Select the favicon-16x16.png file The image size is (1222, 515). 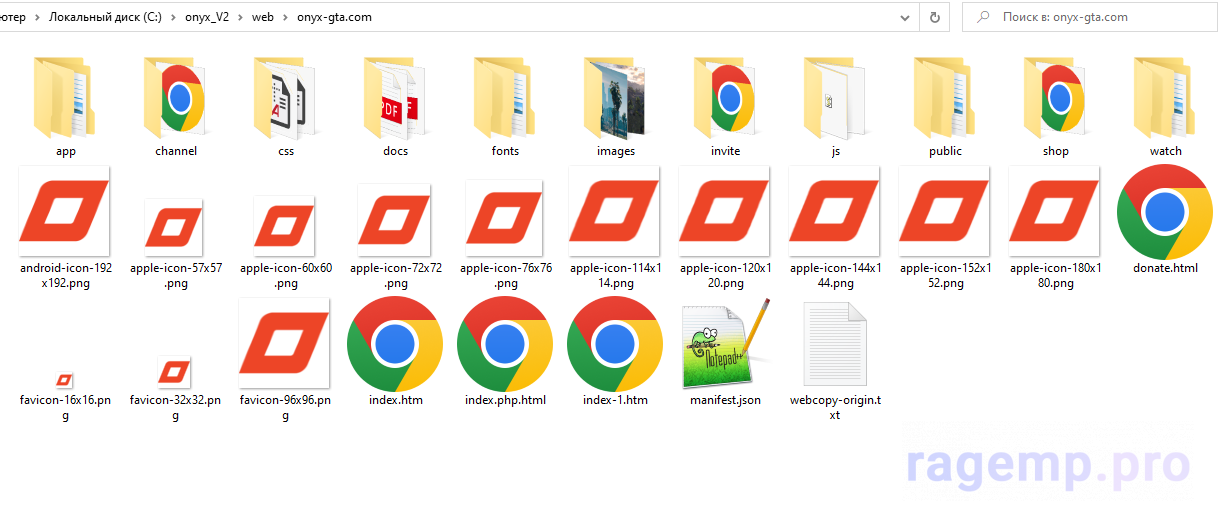65,379
